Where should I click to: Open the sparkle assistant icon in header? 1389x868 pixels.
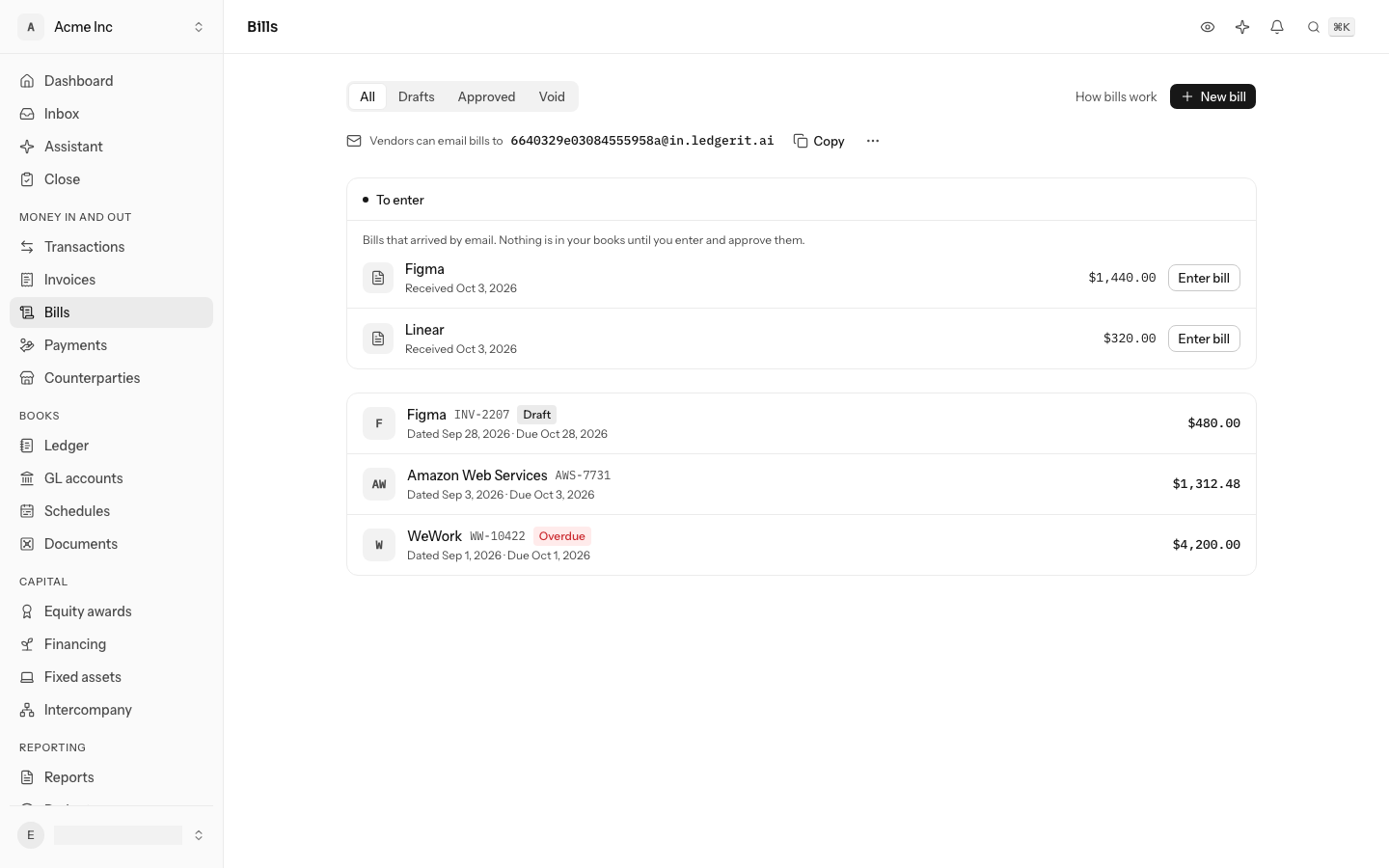1242,27
